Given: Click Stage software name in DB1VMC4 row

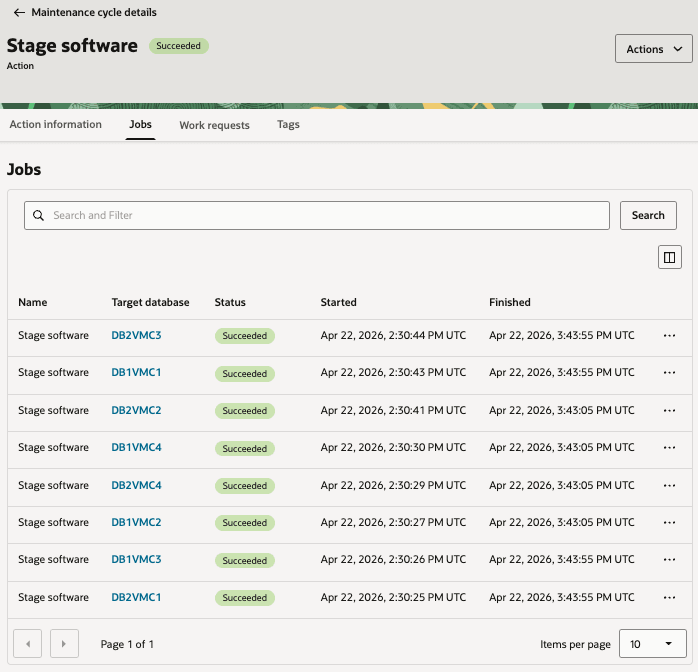Looking at the screenshot, I should point(53,447).
